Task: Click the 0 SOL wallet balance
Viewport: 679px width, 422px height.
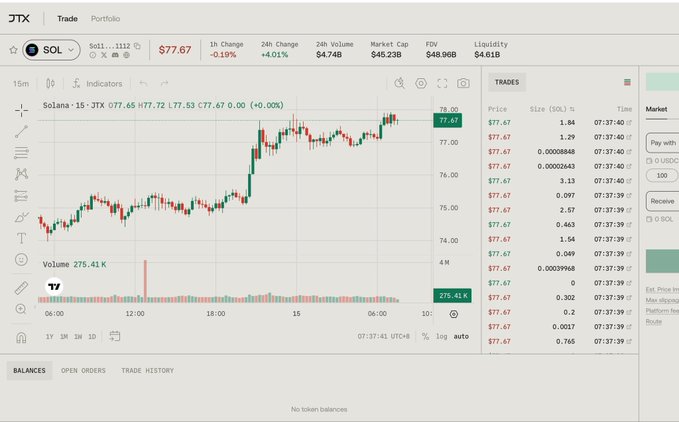Action: 660,219
